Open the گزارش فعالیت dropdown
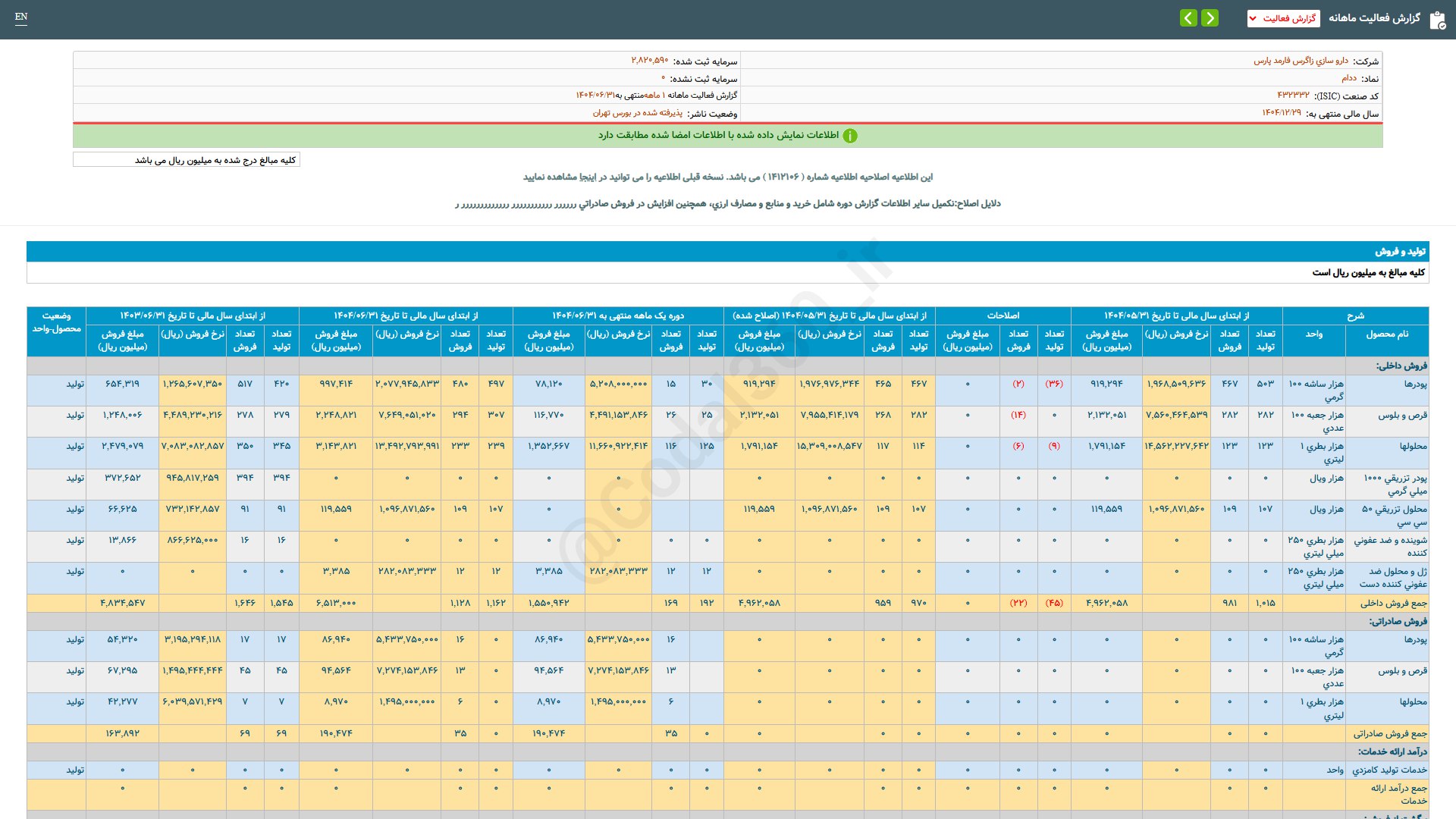Screen dimensions: 1456x819 pos(1288,18)
